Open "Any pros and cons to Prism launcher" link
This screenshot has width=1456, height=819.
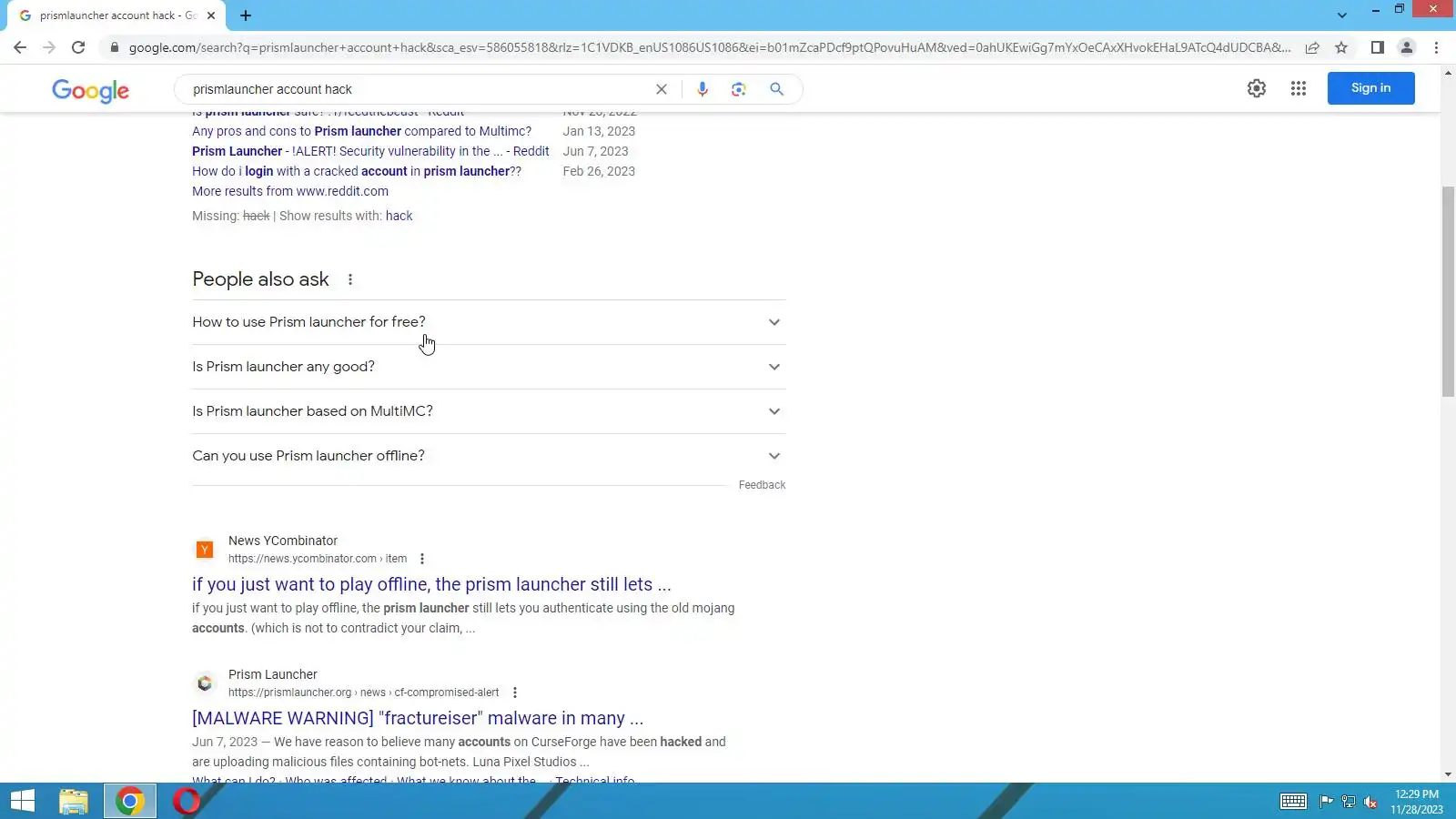(x=361, y=131)
